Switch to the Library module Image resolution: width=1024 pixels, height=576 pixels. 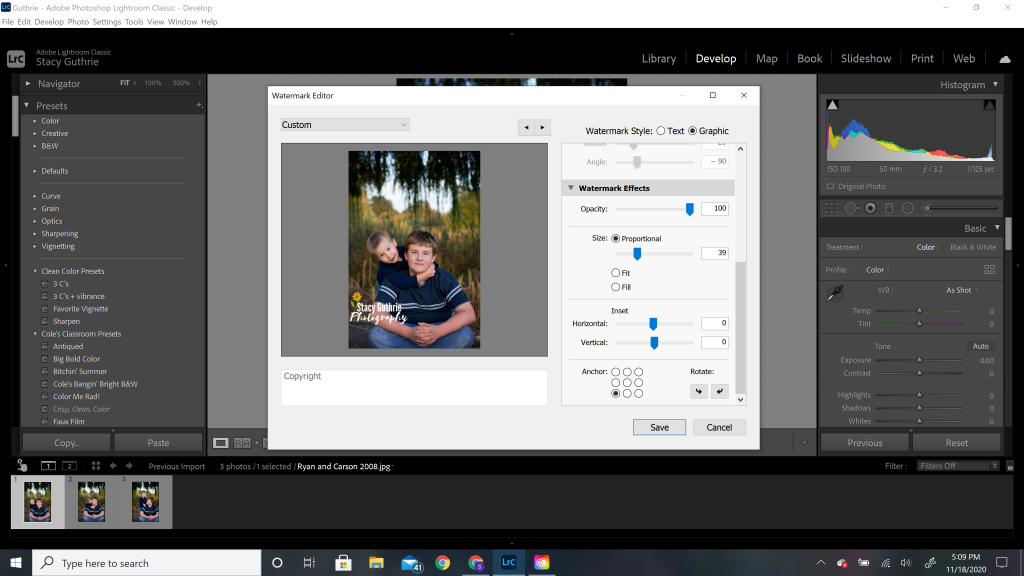[659, 58]
